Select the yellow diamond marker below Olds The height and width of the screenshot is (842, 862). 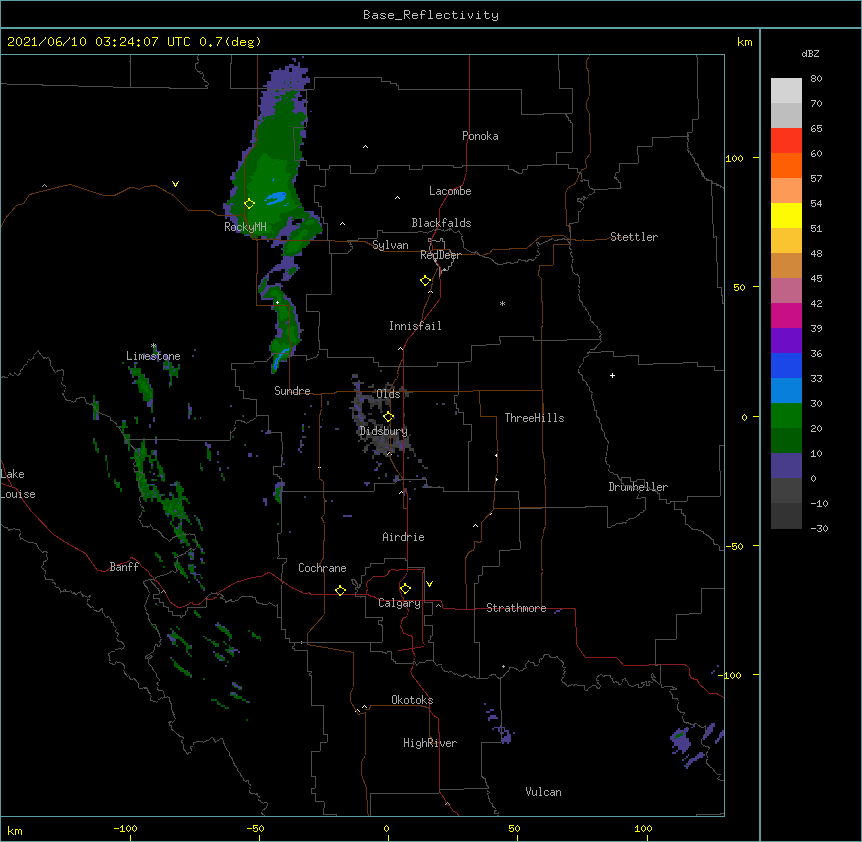pos(389,417)
